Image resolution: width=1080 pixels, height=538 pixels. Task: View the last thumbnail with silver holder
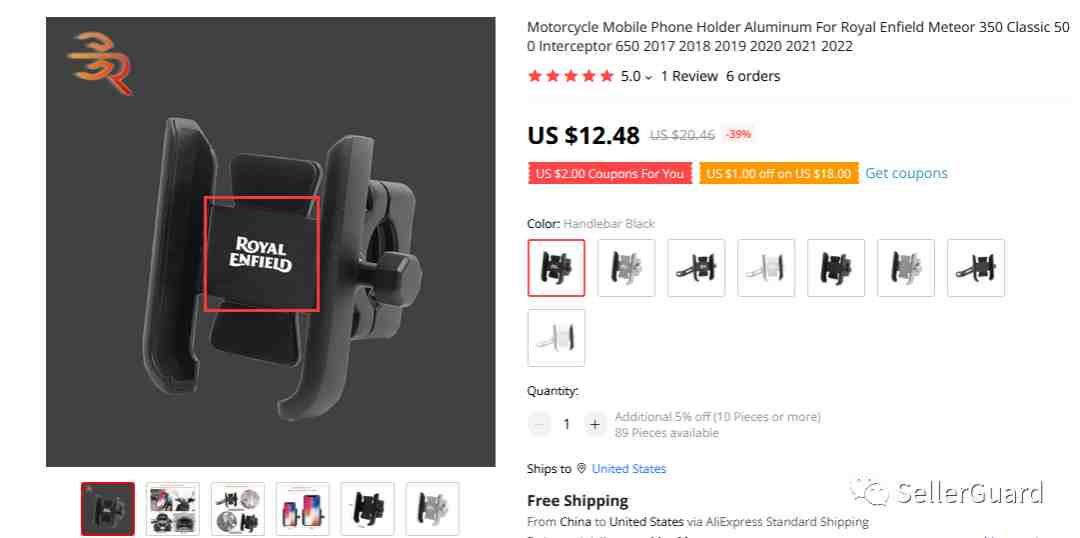(x=433, y=509)
